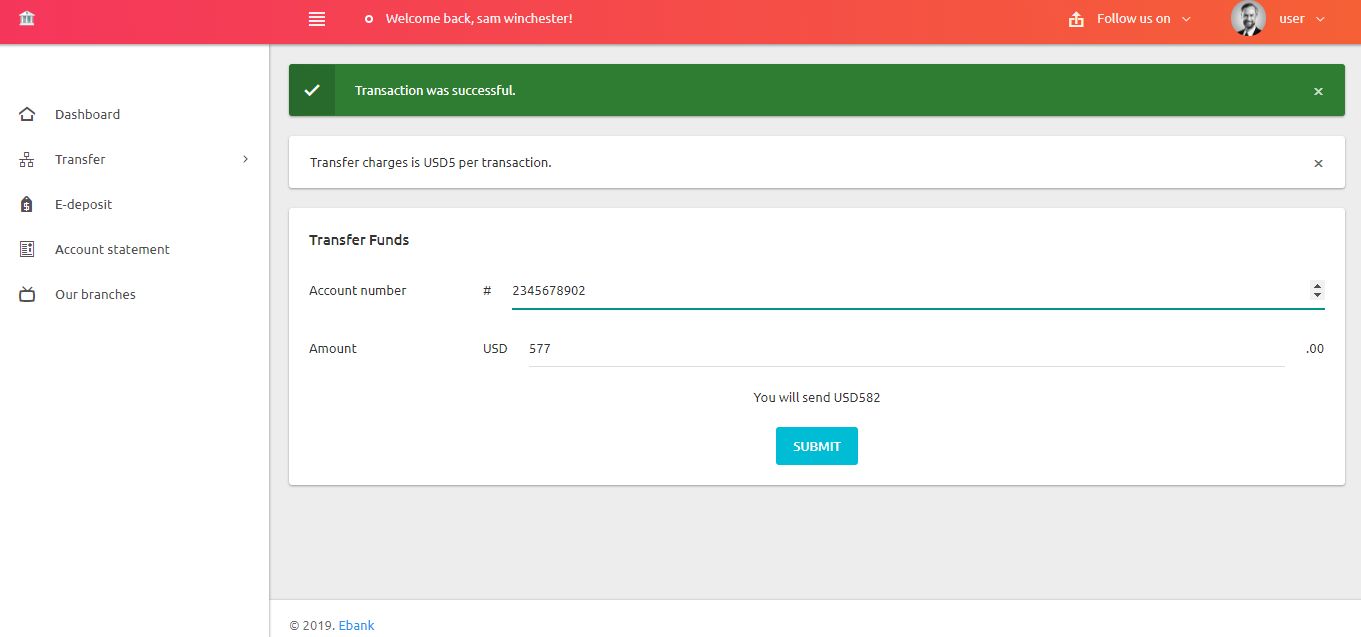Click the info dot beside welcome message

click(367, 18)
